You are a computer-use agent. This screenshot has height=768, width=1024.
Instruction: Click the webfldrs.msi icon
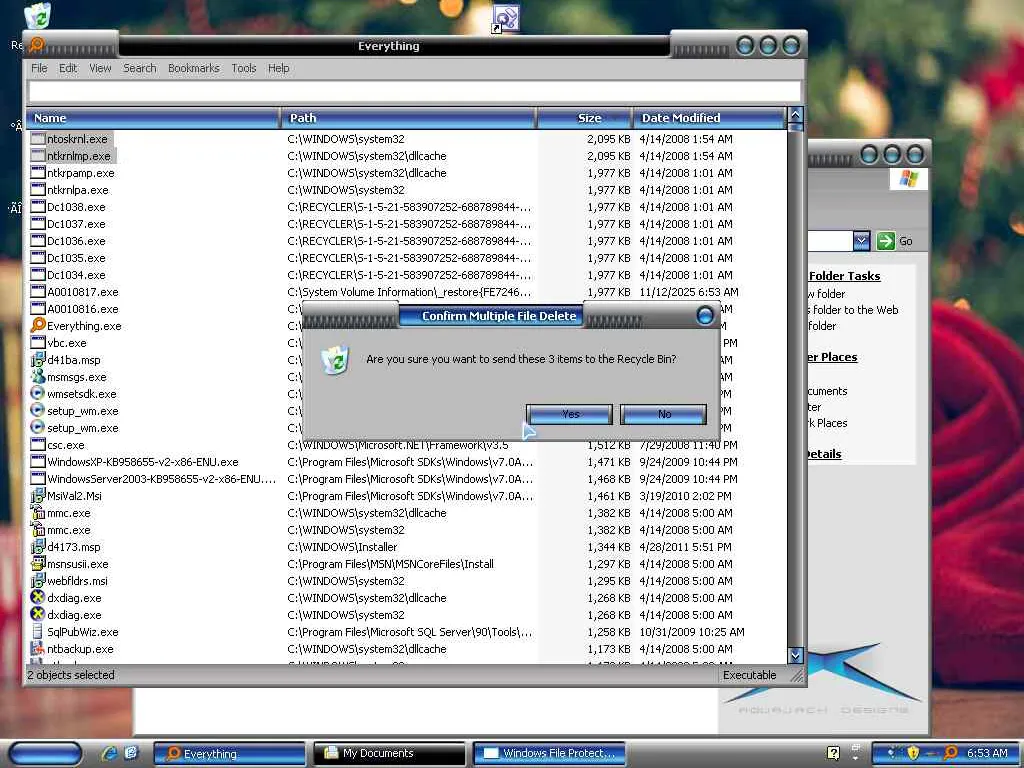pyautogui.click(x=38, y=580)
